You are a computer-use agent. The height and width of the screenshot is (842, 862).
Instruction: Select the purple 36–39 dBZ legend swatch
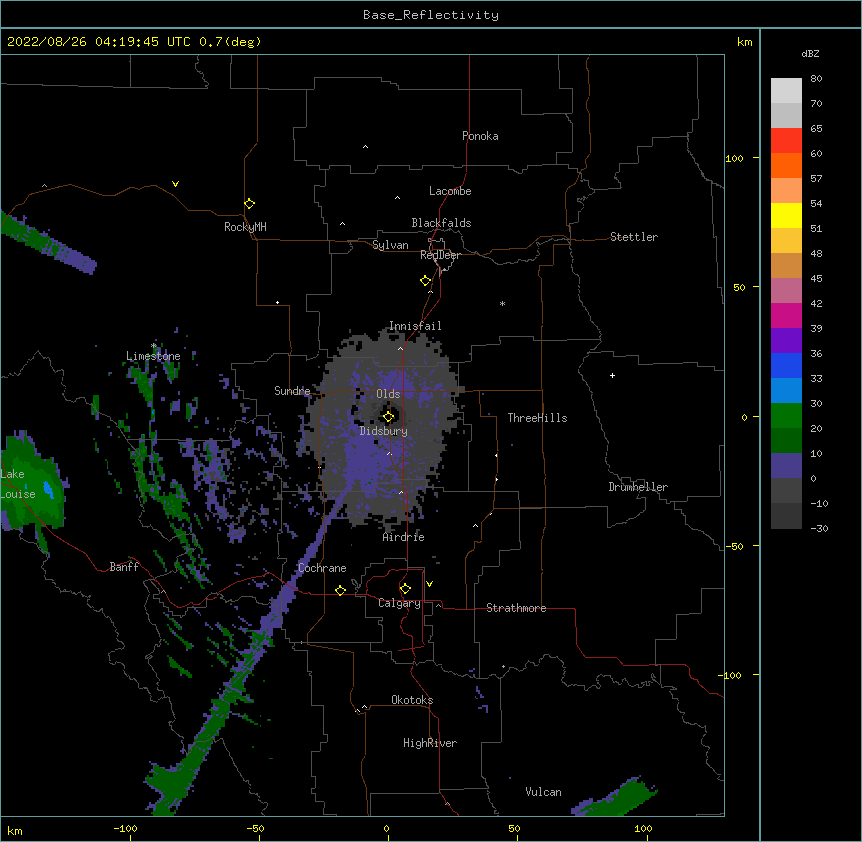(x=786, y=341)
